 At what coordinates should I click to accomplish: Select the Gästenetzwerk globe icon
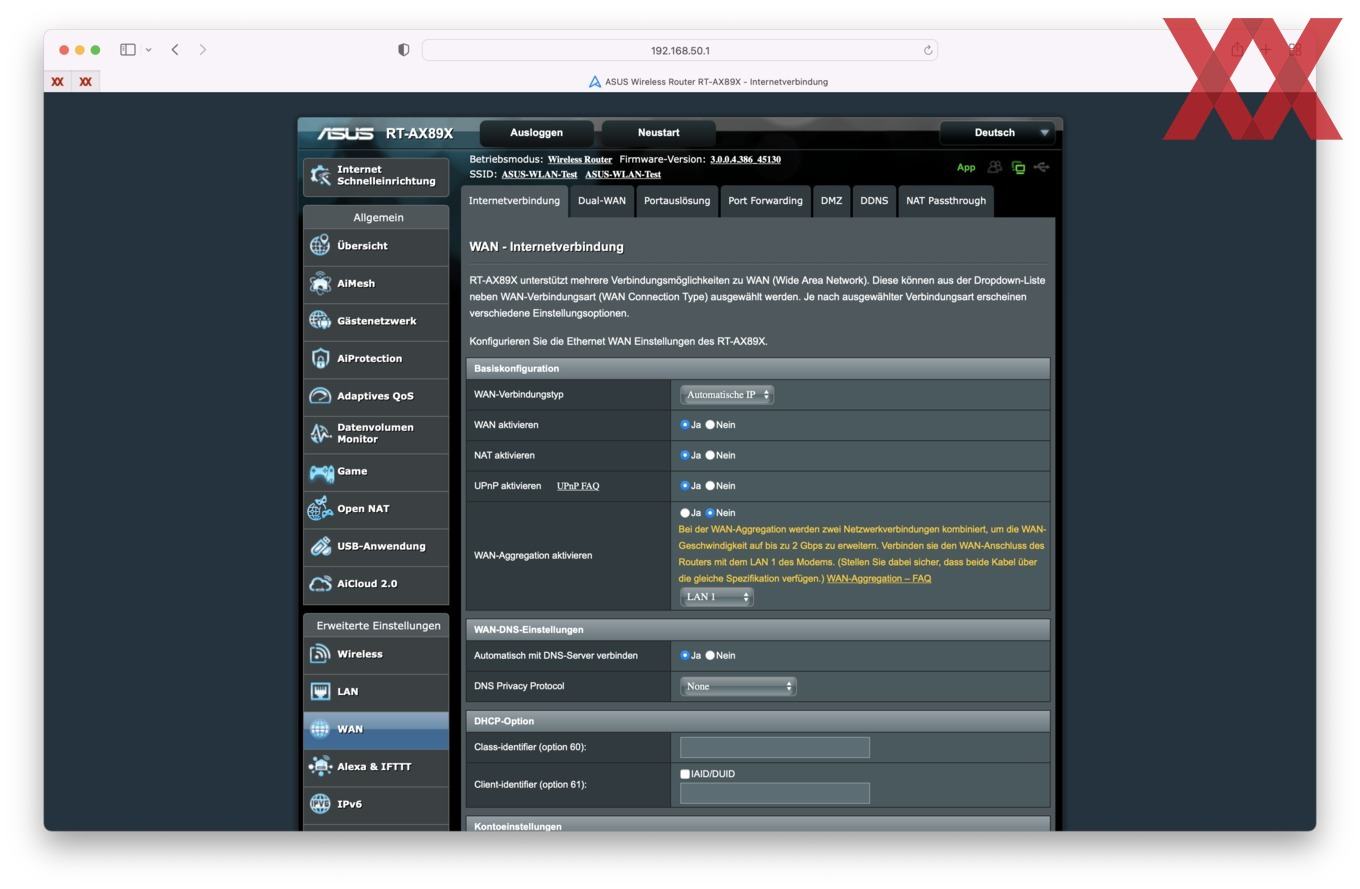pos(320,320)
